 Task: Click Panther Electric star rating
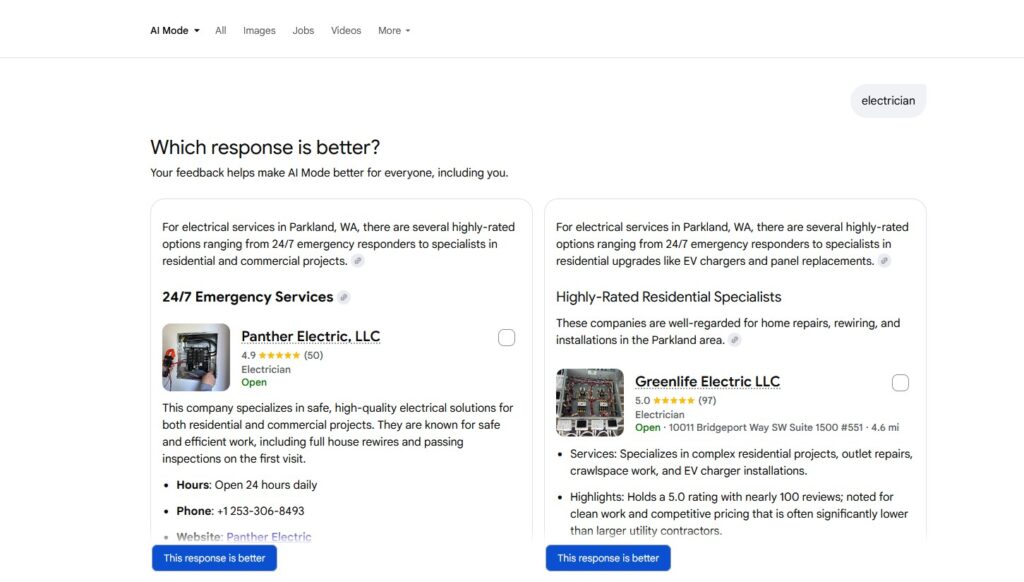tap(279, 355)
